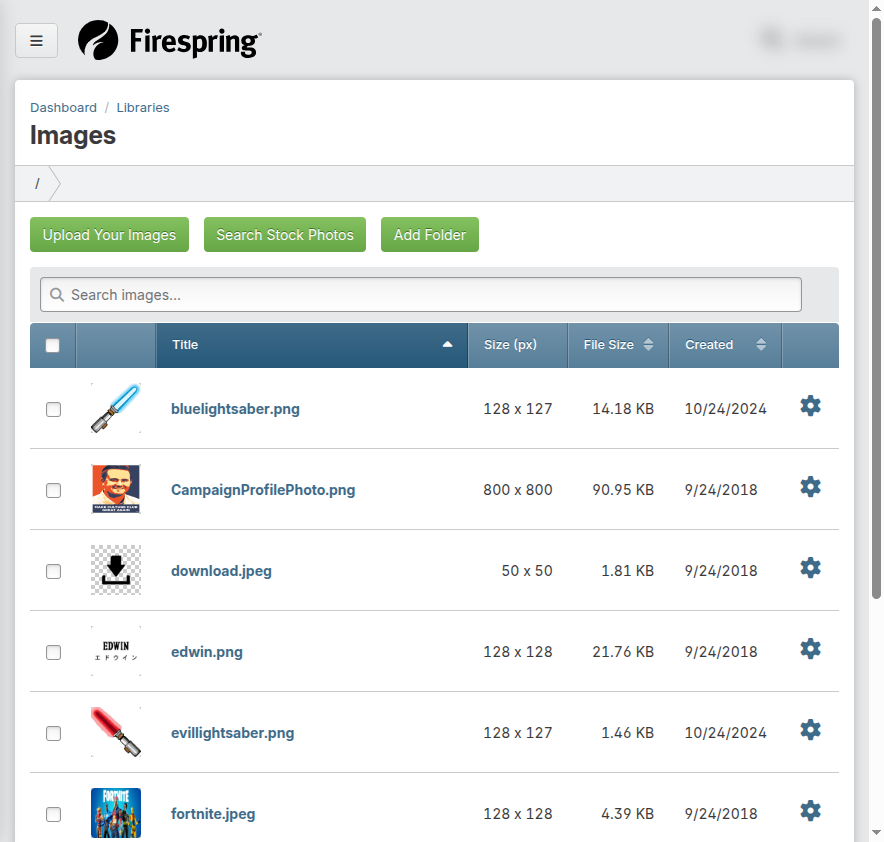Image resolution: width=884 pixels, height=842 pixels.
Task: Sort by Created column arrows
Action: [x=761, y=344]
